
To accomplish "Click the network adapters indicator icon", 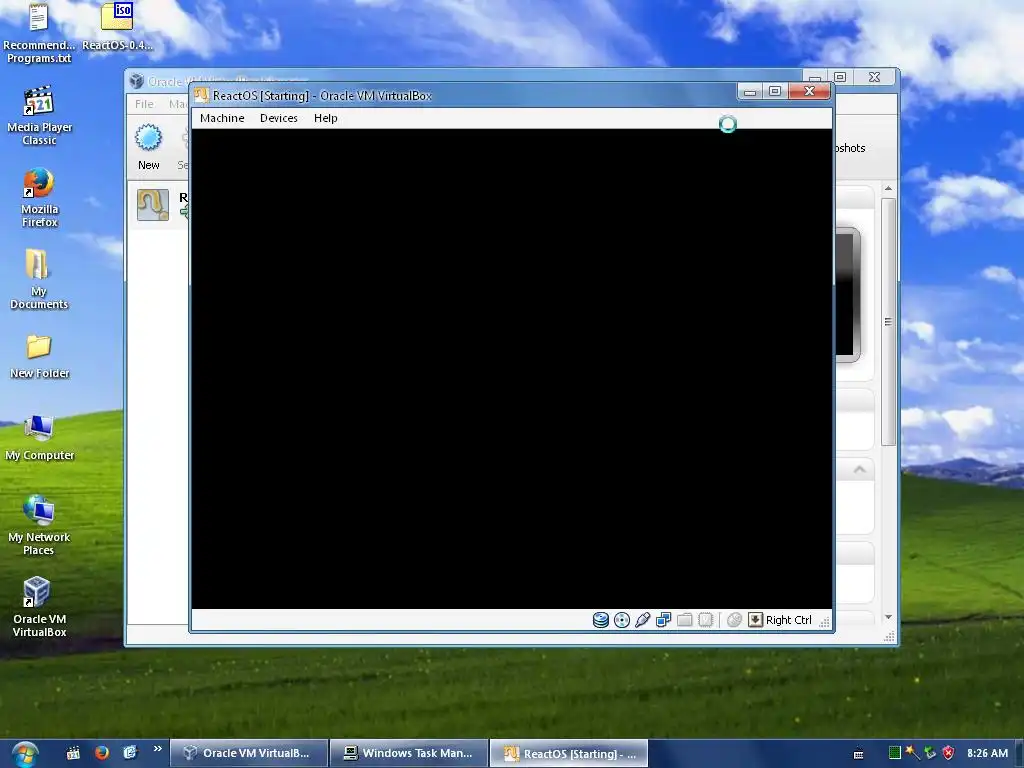I will [x=664, y=620].
